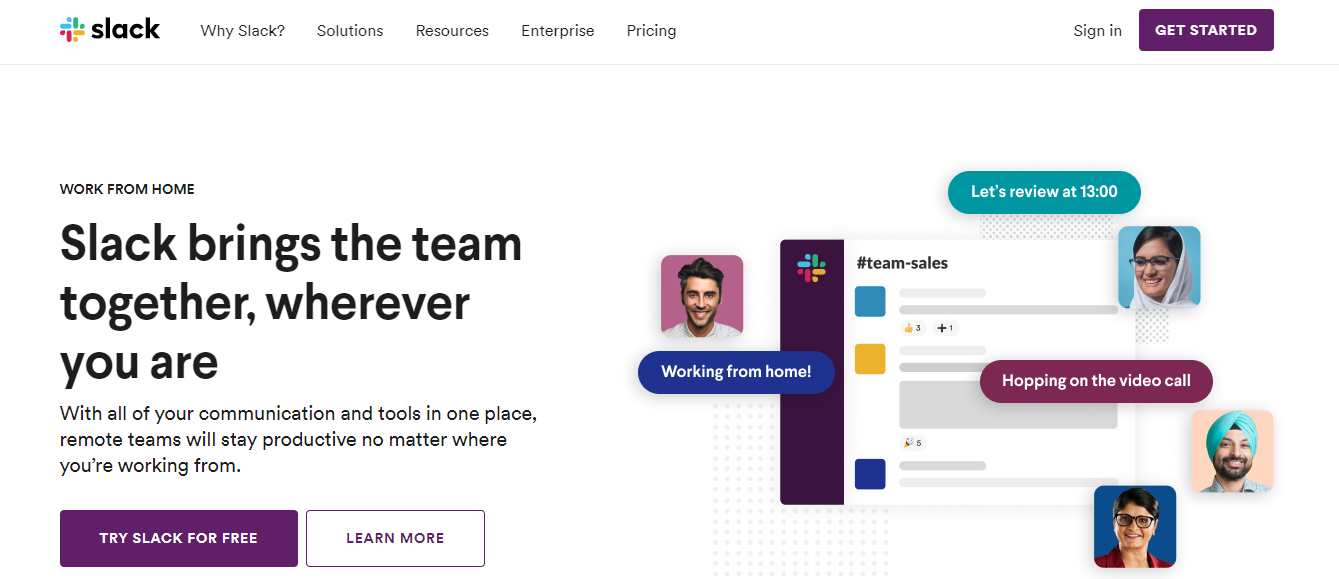Click paragraph starting "With all of your communication"

[x=298, y=439]
